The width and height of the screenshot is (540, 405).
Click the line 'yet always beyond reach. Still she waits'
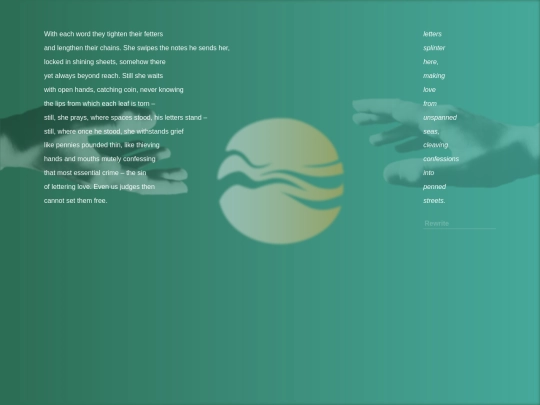click(x=103, y=76)
